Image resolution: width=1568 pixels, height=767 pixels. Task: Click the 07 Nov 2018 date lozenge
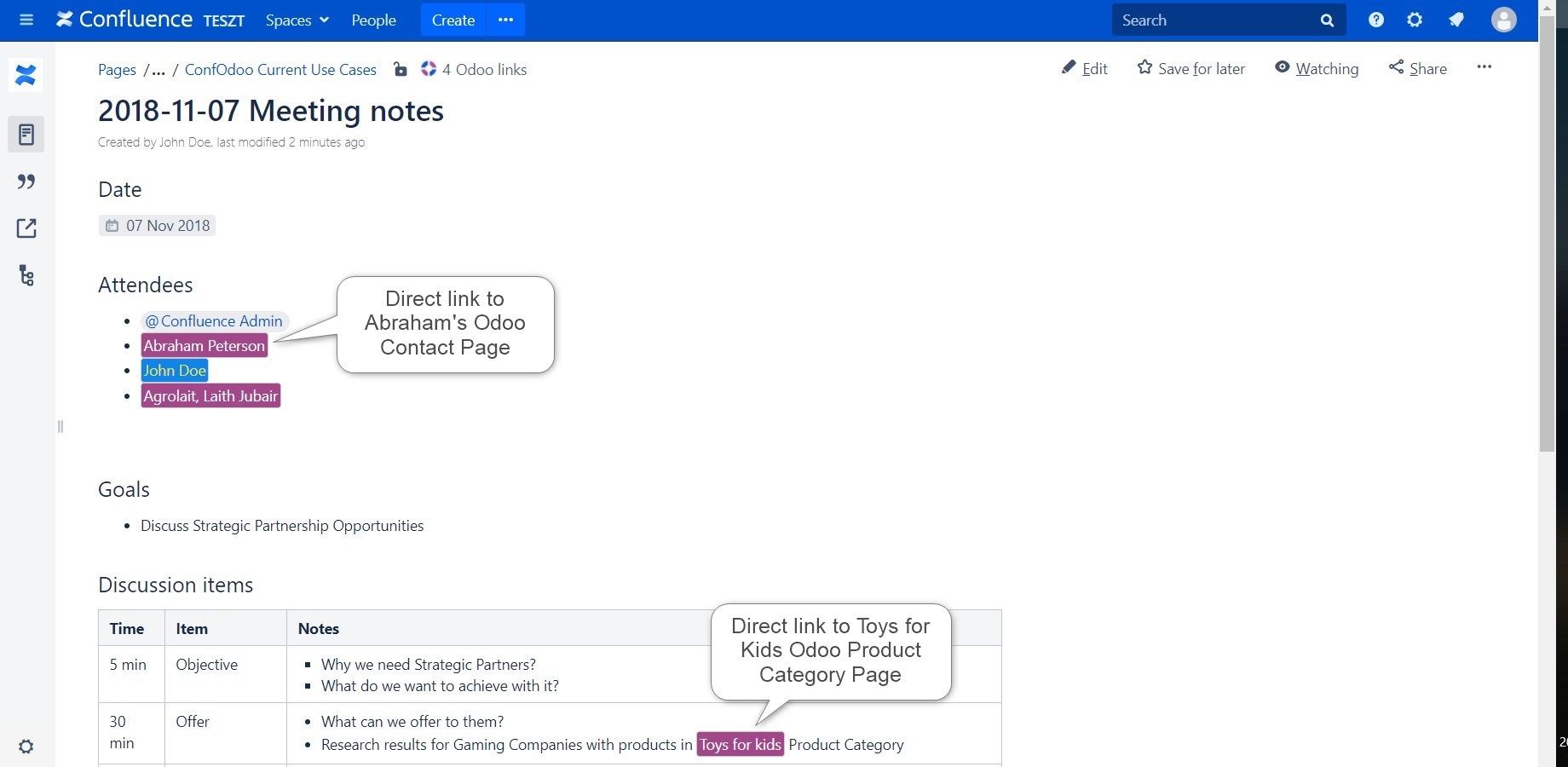158,226
